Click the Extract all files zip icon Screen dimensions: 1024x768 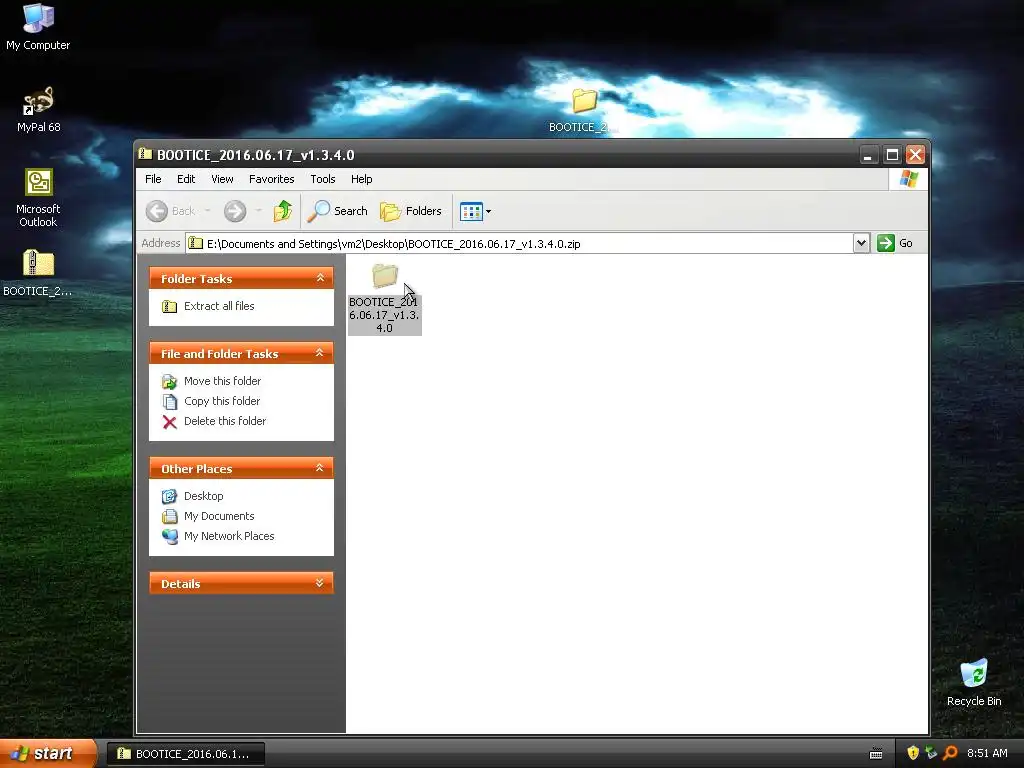coord(169,306)
